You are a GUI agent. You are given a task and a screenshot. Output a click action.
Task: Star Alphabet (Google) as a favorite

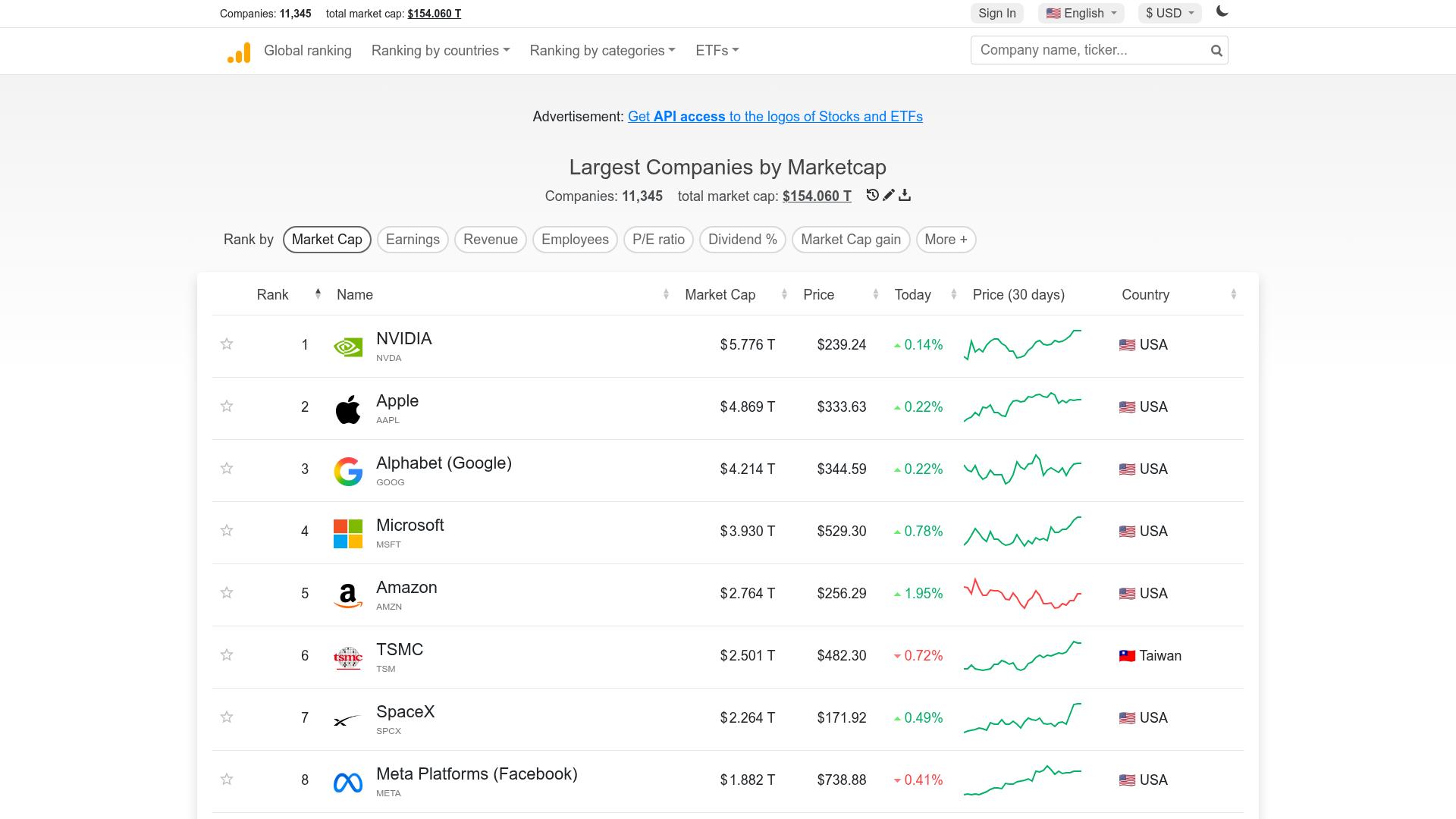pyautogui.click(x=227, y=468)
